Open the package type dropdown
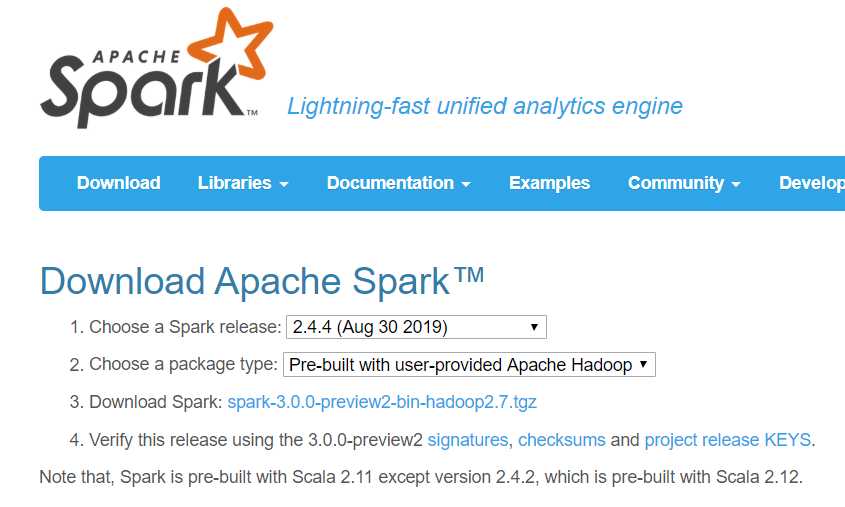 [x=469, y=365]
